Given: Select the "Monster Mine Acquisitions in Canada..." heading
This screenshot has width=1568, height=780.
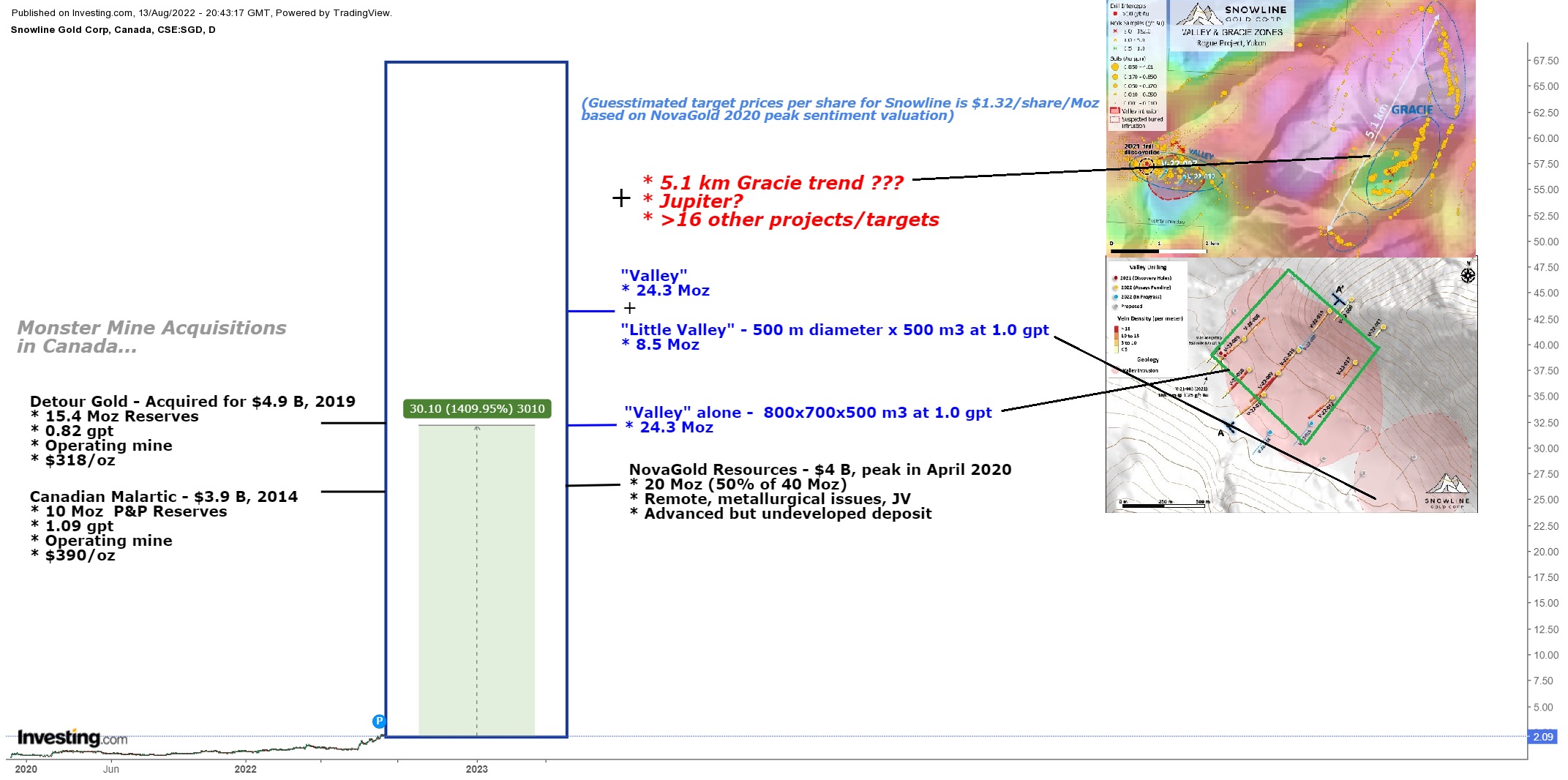Looking at the screenshot, I should 151,337.
